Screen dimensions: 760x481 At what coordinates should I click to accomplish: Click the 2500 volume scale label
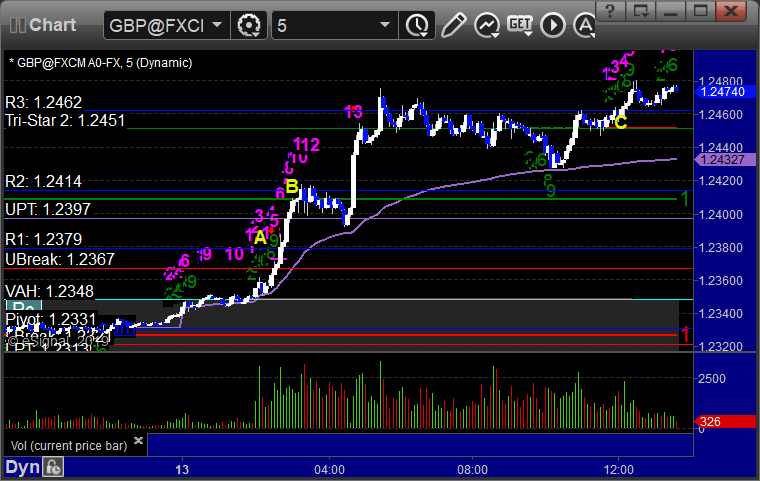pyautogui.click(x=712, y=379)
